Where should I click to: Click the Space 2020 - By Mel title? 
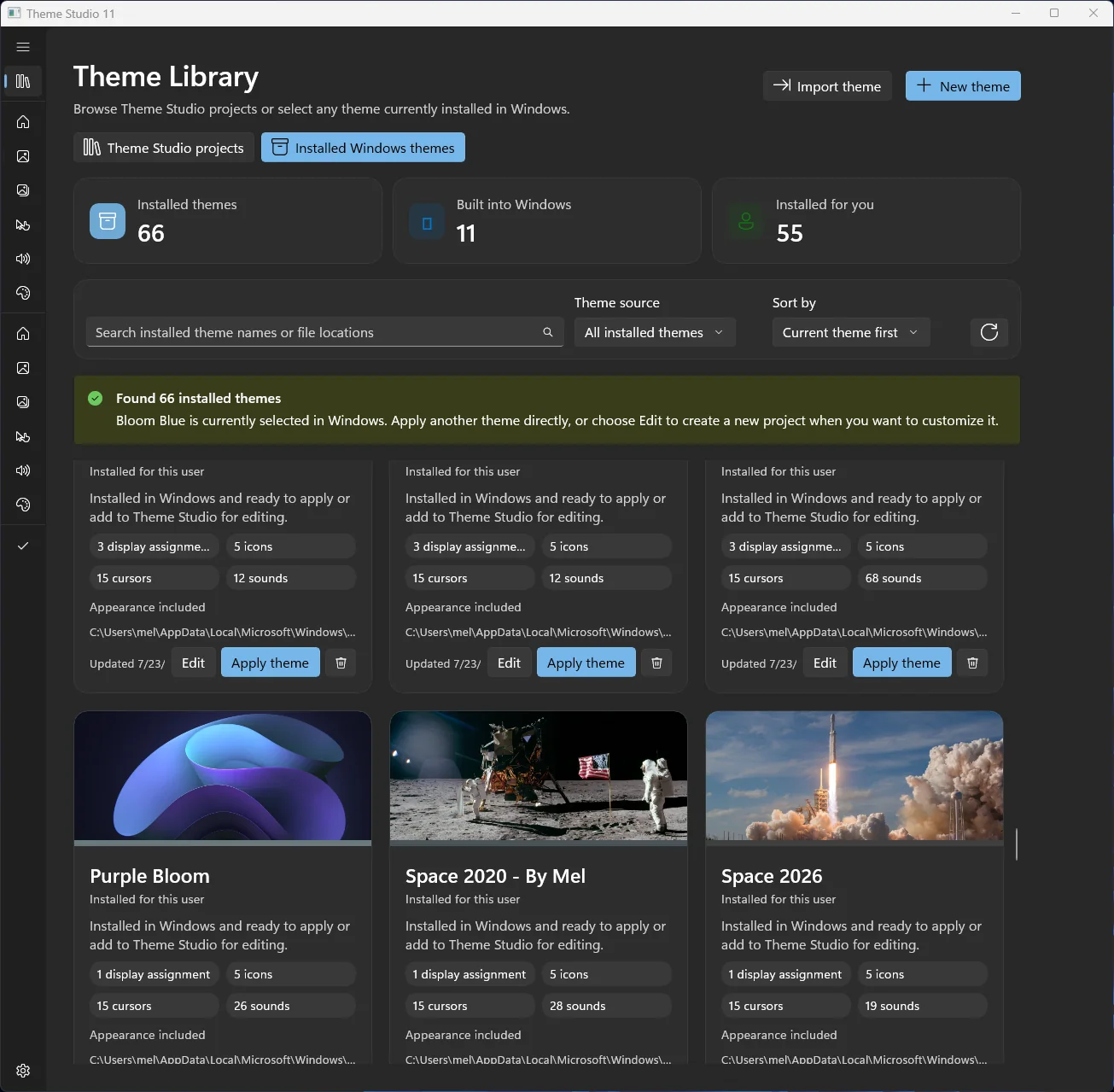(x=495, y=876)
